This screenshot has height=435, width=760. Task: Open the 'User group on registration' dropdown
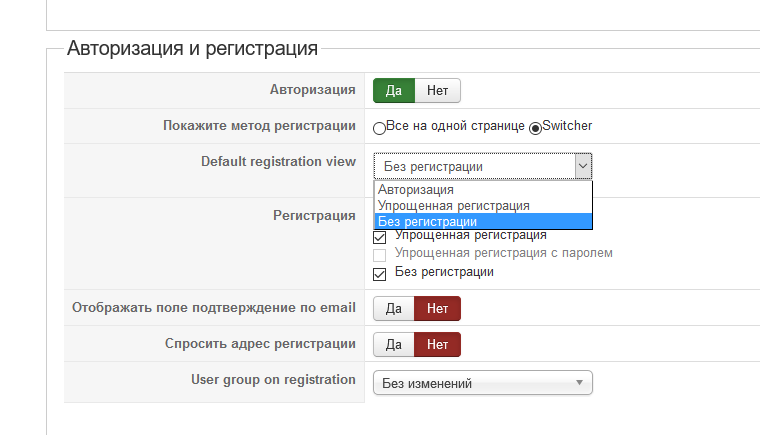pos(483,383)
